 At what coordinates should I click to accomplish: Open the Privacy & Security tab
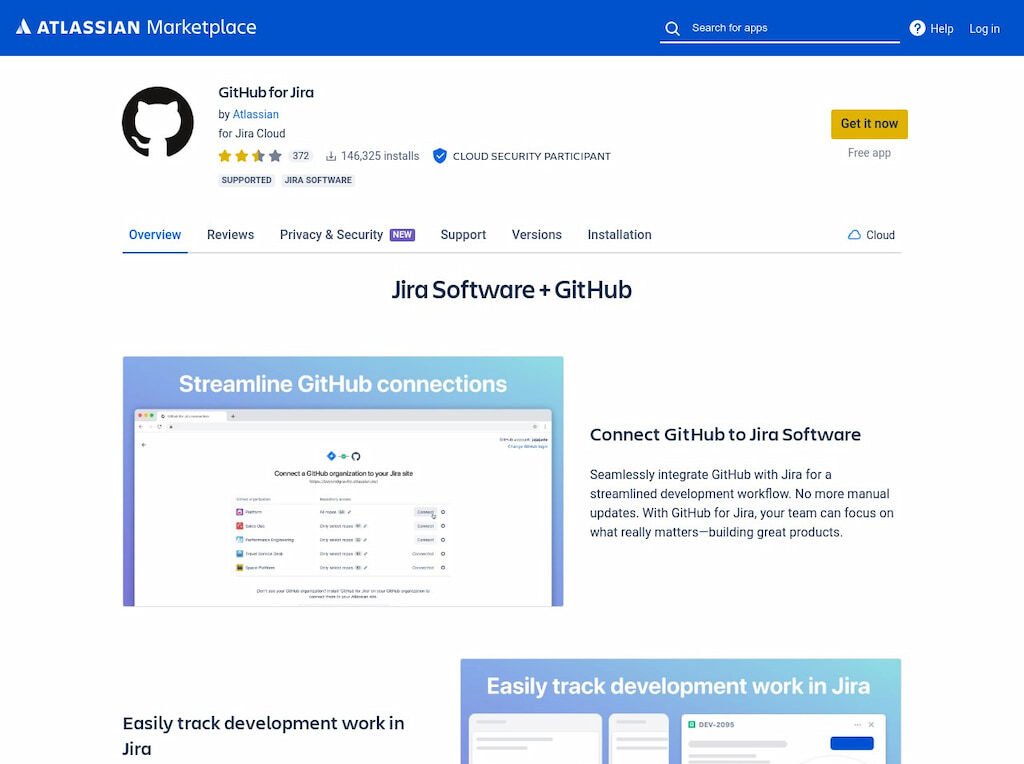coord(329,235)
